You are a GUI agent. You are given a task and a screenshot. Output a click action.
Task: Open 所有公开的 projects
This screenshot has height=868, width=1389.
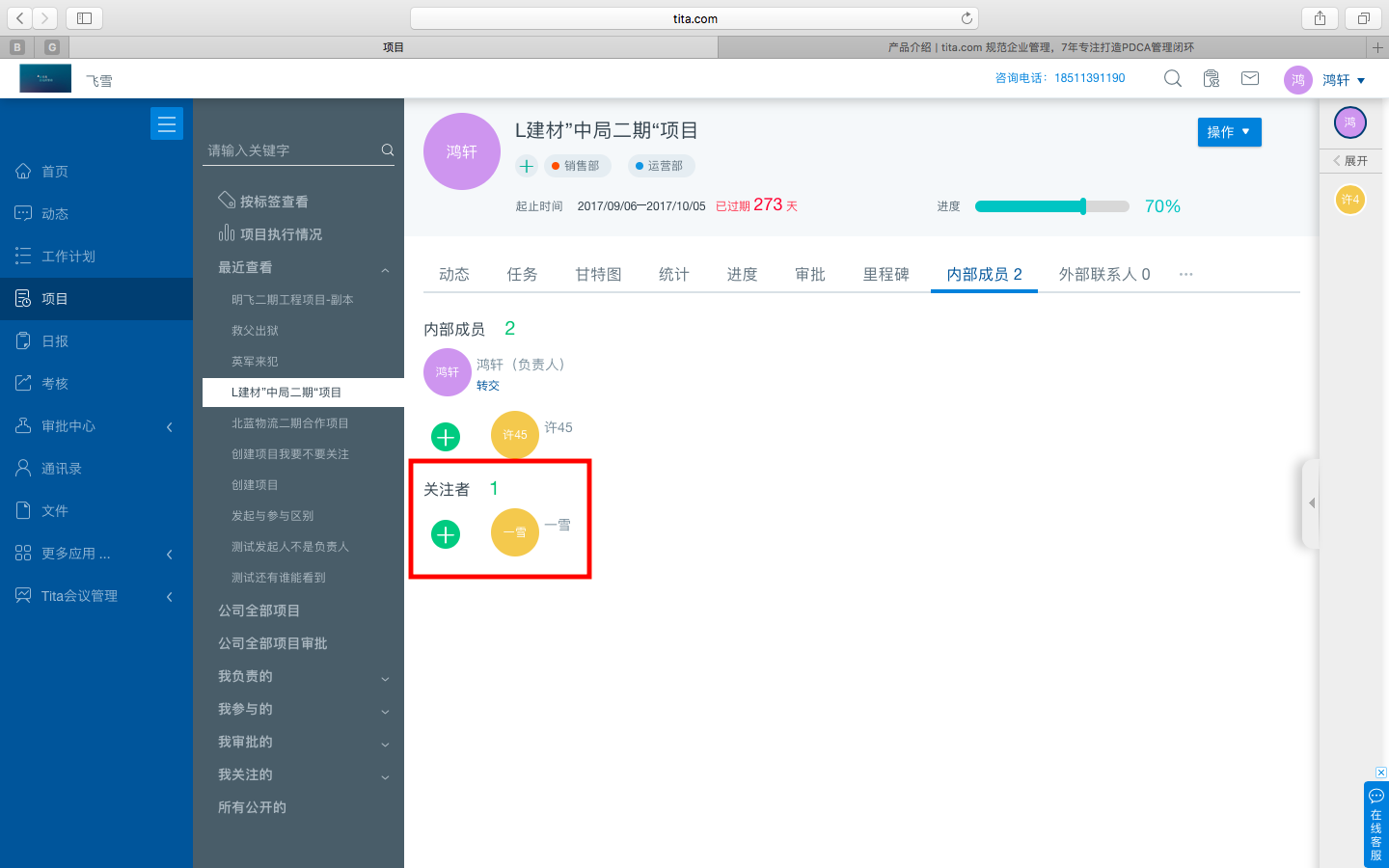coord(252,807)
